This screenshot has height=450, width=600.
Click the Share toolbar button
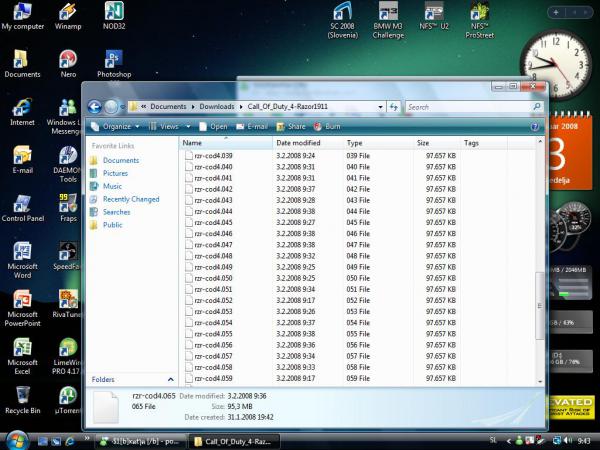pyautogui.click(x=291, y=127)
